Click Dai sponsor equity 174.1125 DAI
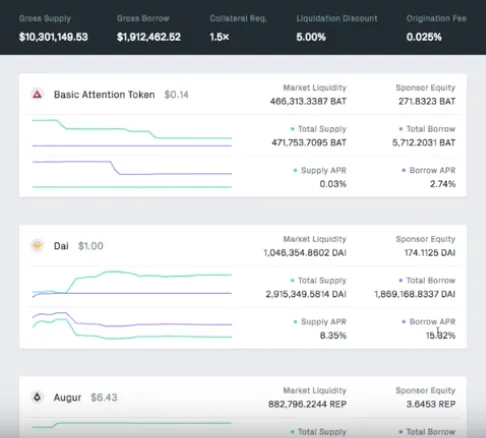 pyautogui.click(x=430, y=253)
